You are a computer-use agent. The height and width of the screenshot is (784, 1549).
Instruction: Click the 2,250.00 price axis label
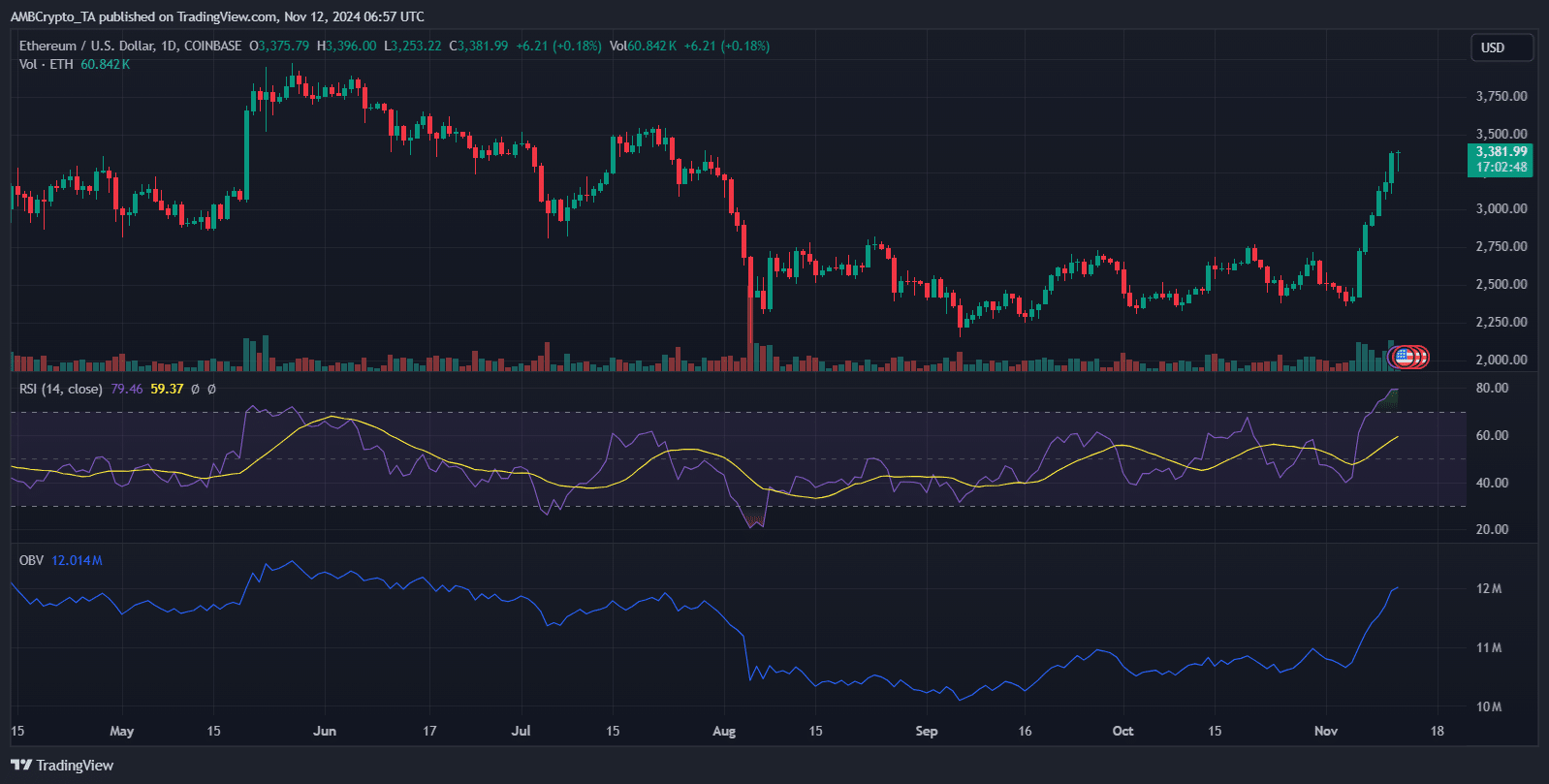coord(1502,322)
